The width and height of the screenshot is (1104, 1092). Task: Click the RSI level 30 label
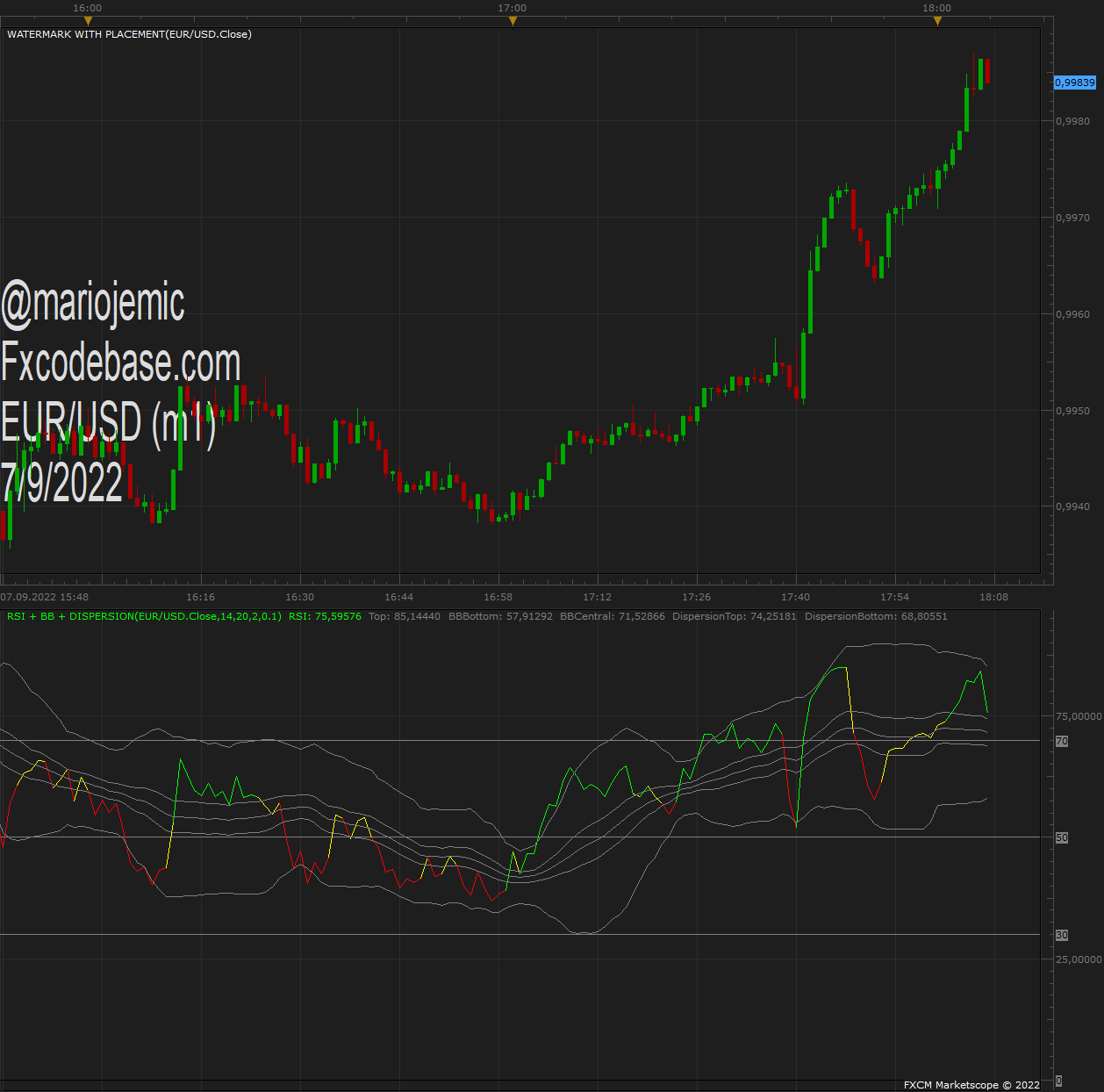(1062, 936)
